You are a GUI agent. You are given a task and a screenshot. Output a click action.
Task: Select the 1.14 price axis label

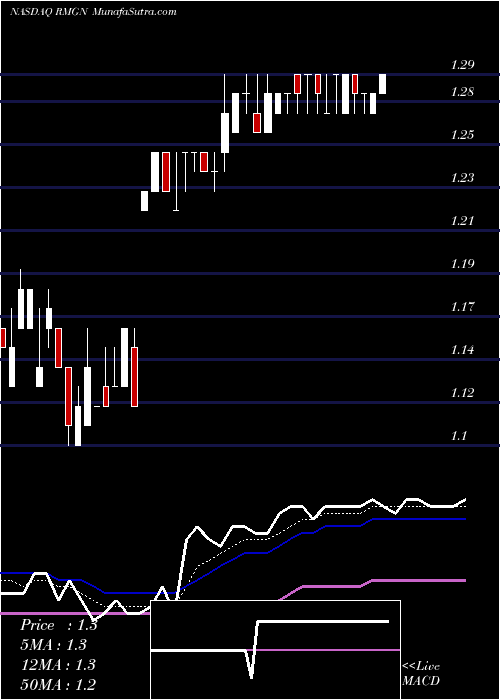tap(462, 350)
